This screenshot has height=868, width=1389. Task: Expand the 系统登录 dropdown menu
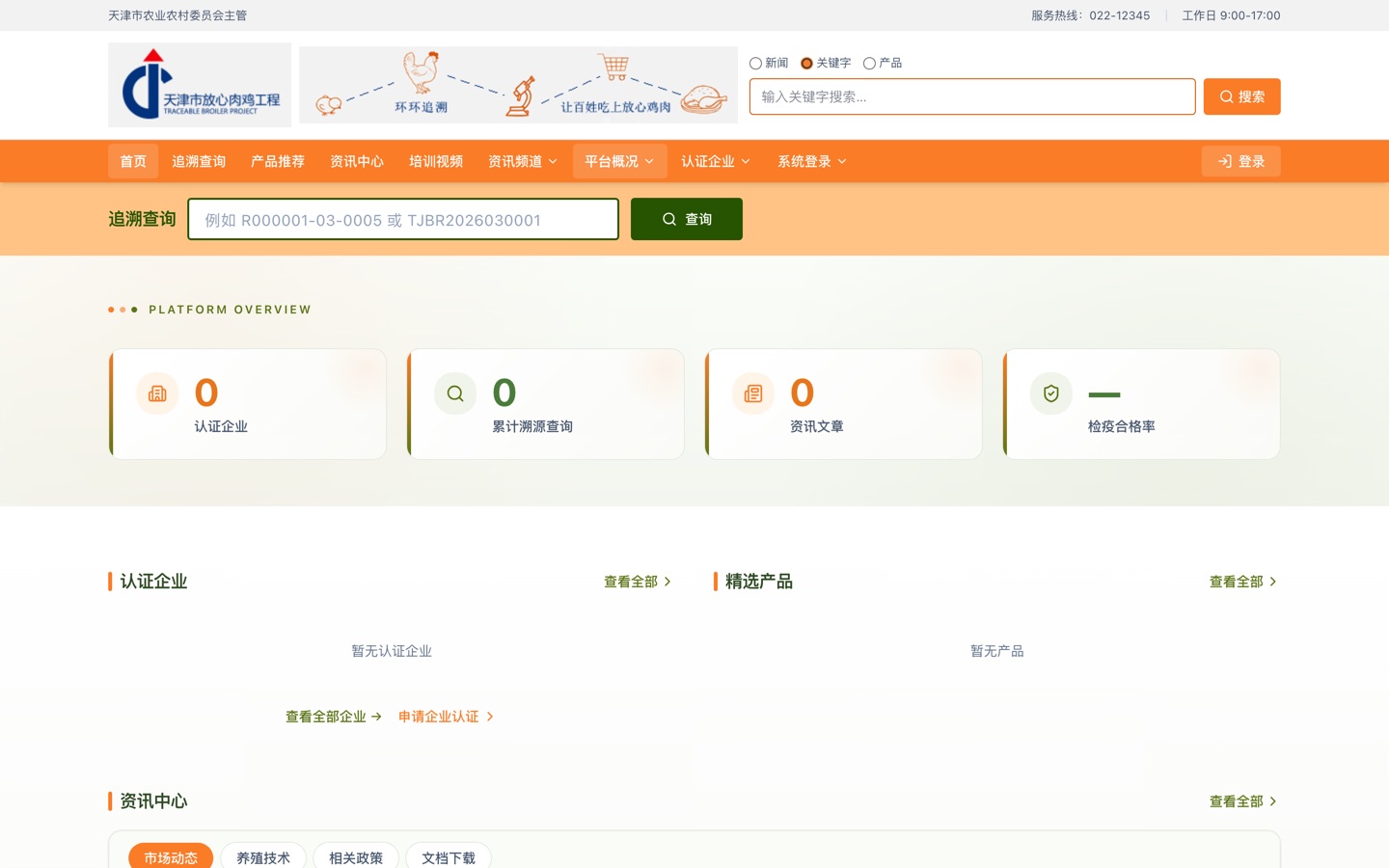tap(812, 161)
